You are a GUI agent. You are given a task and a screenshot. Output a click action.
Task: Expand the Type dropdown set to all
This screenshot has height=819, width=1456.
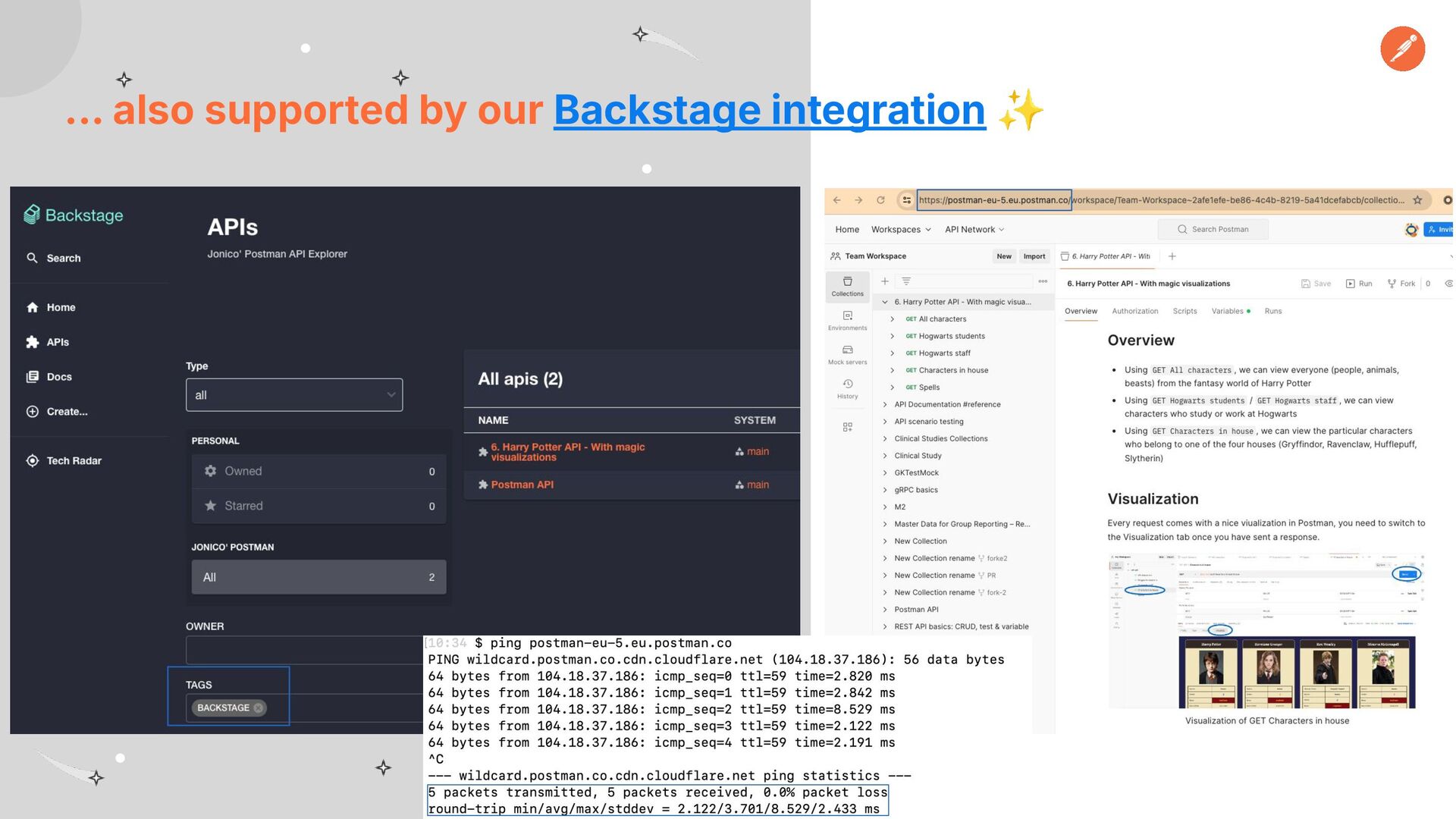coord(294,395)
